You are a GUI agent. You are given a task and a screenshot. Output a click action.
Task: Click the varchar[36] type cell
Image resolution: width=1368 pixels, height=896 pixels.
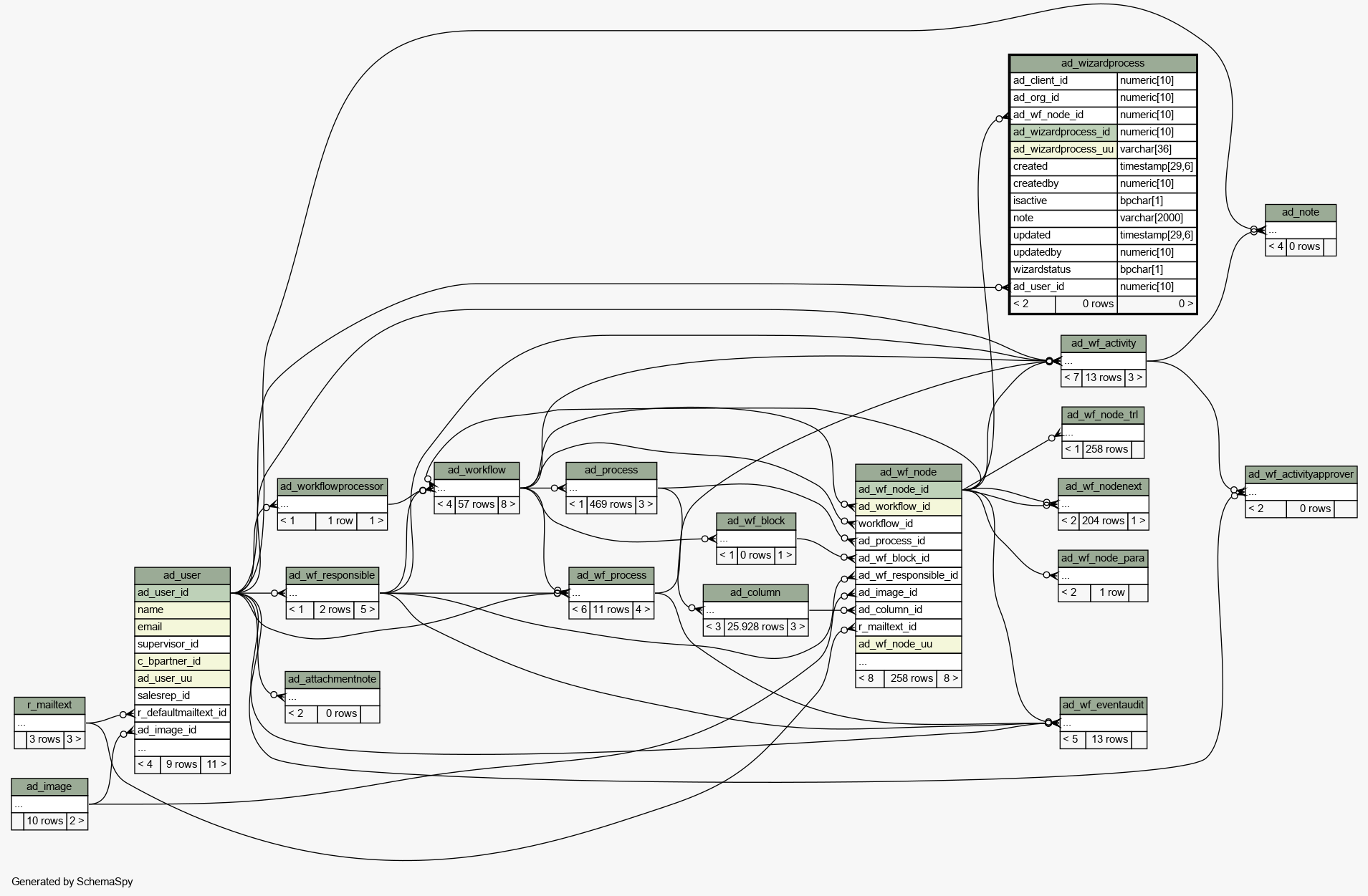point(1156,150)
